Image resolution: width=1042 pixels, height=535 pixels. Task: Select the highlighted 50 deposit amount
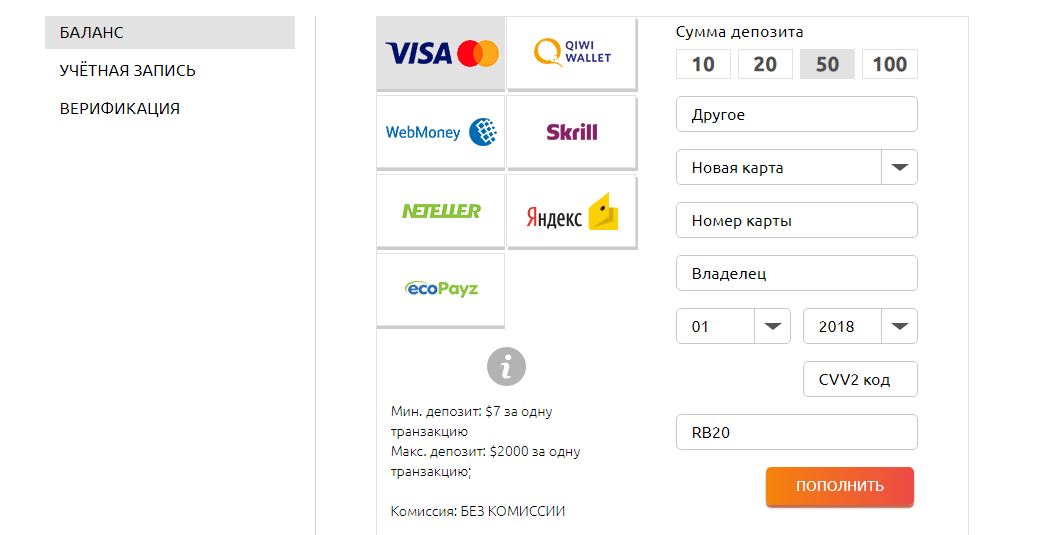pos(827,65)
